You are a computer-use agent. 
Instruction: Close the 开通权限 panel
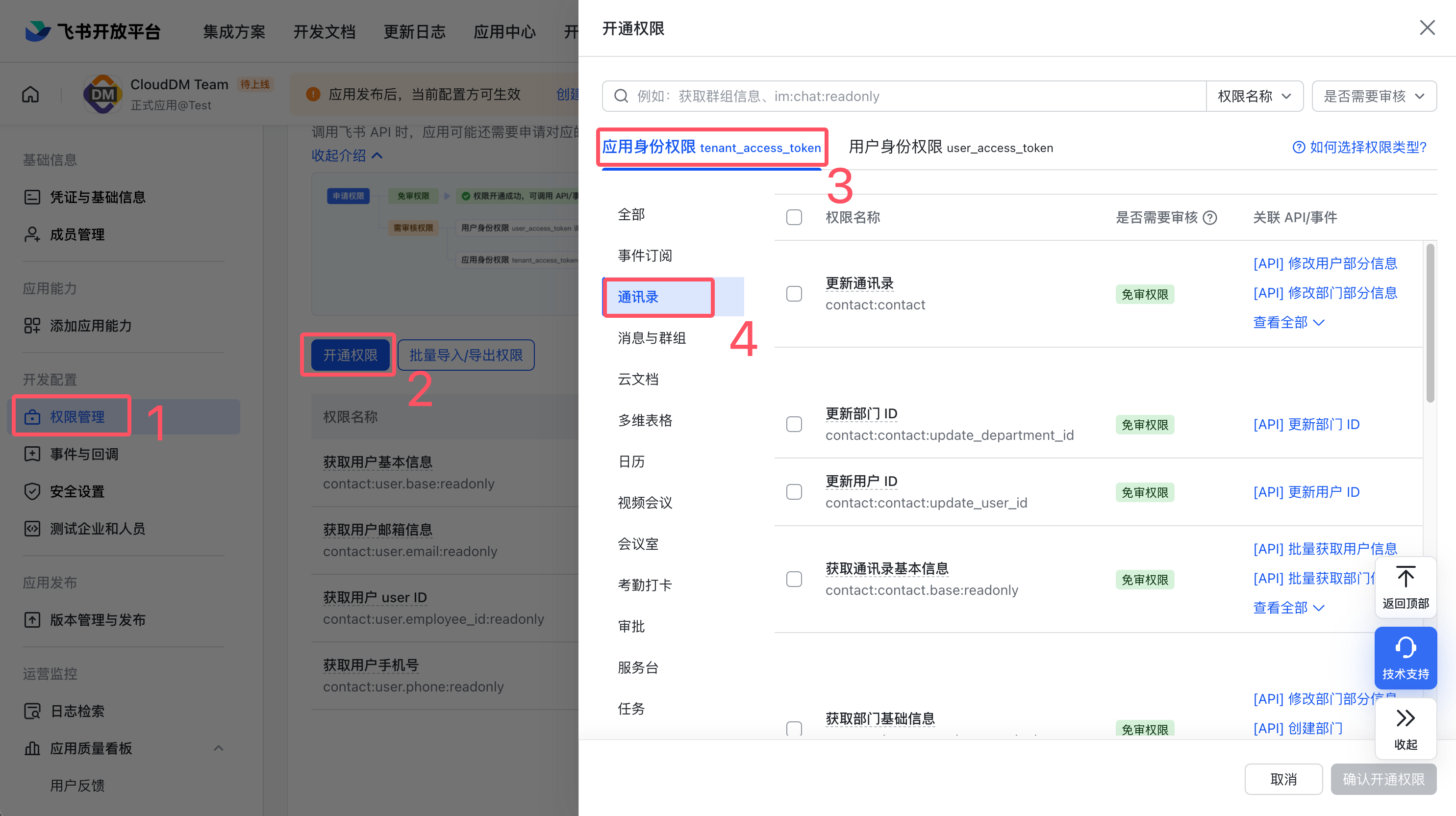click(x=1427, y=28)
